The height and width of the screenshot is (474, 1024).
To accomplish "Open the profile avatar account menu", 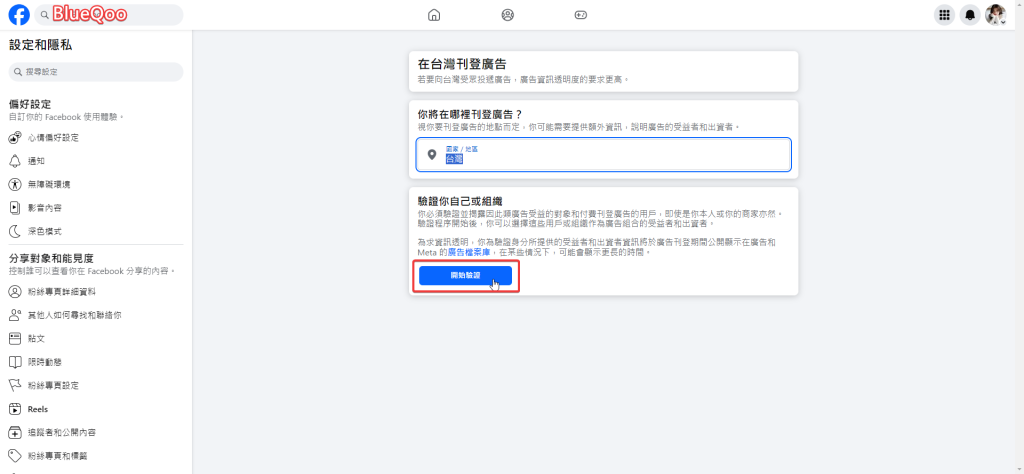I will 995,15.
